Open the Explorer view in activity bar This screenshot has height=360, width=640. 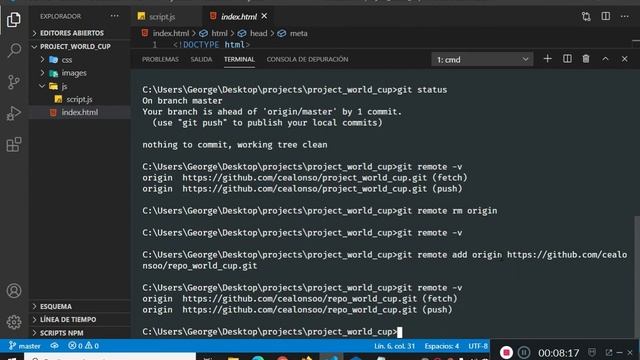pos(14,19)
